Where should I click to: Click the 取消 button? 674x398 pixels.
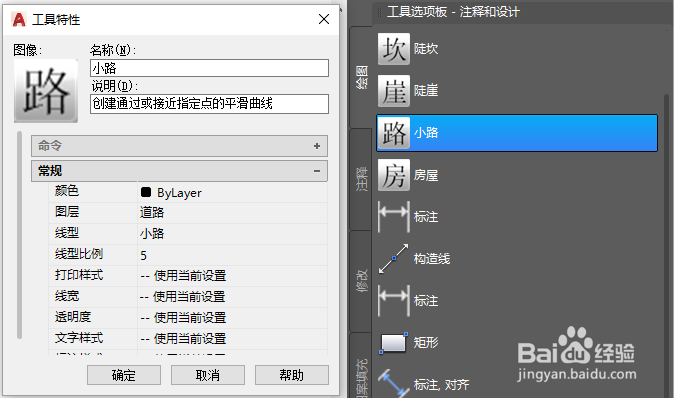(208, 375)
